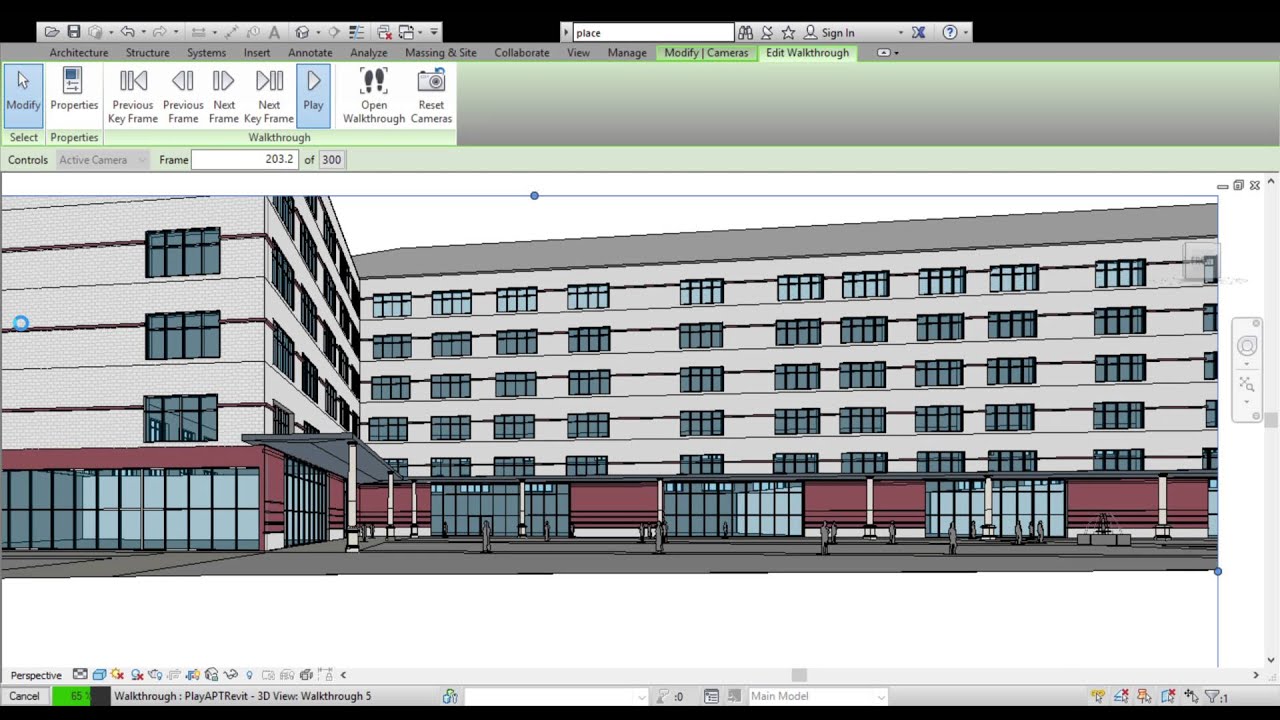
Task: Click Frame number input field
Action: coord(245,160)
